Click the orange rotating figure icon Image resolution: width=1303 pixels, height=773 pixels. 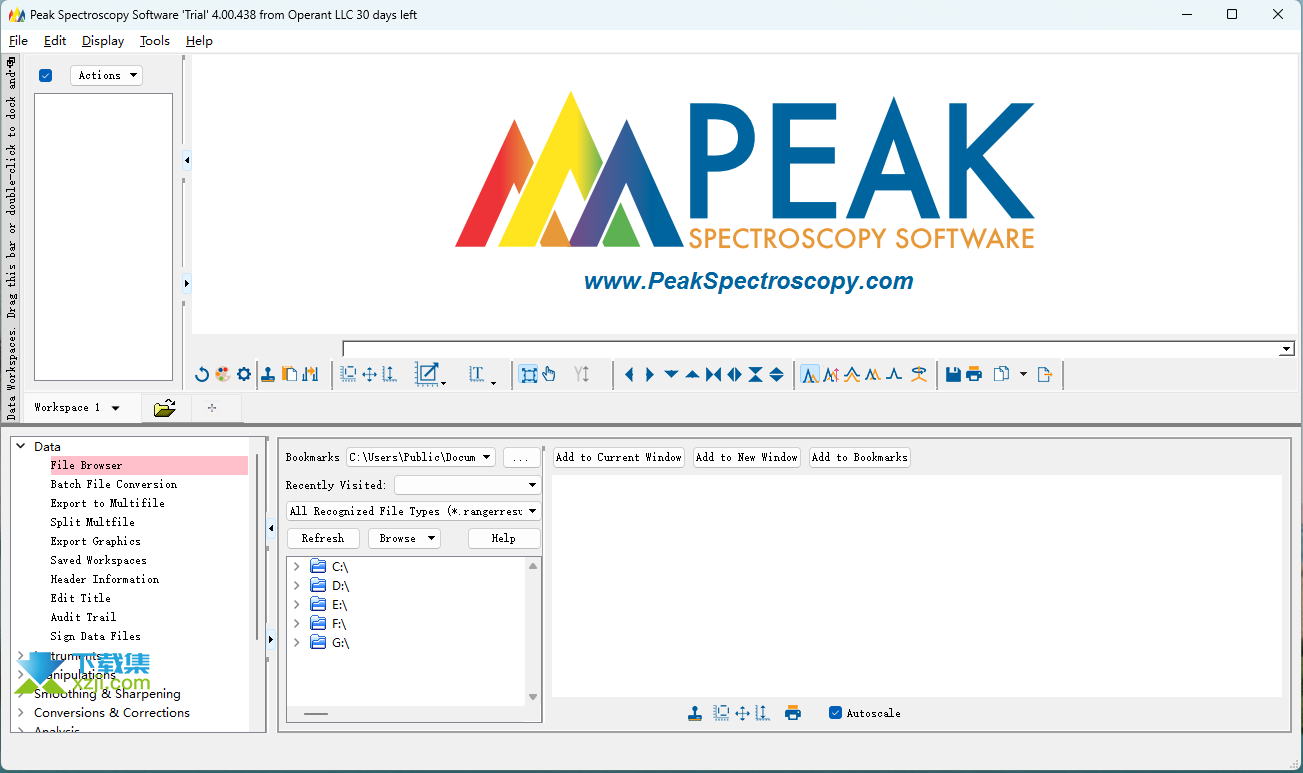(919, 374)
